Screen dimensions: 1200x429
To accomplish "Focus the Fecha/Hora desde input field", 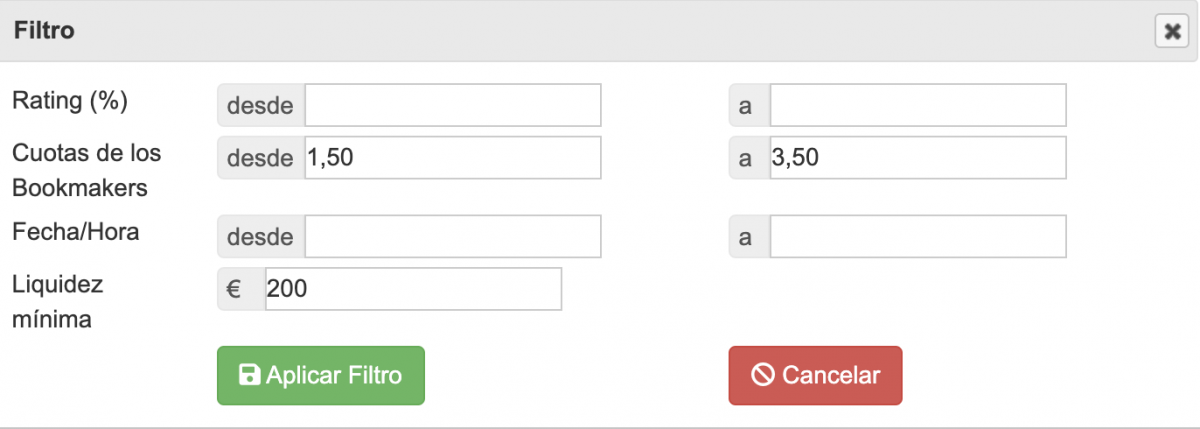I will coord(453,236).
